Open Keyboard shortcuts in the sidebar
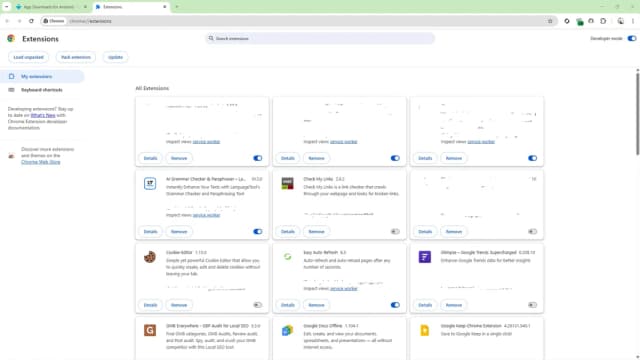This screenshot has height=360, width=640. [x=42, y=90]
